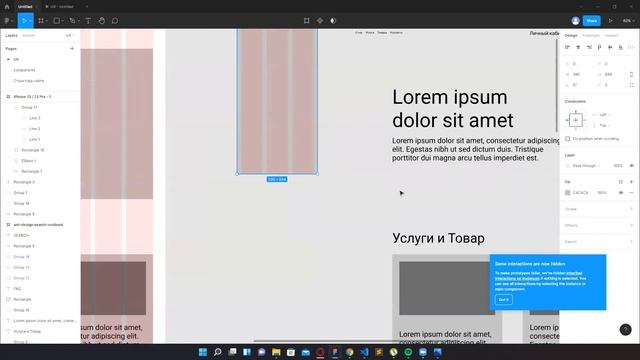Go to the home icon tab
Image resolution: width=640 pixels, height=360 pixels.
7,7
